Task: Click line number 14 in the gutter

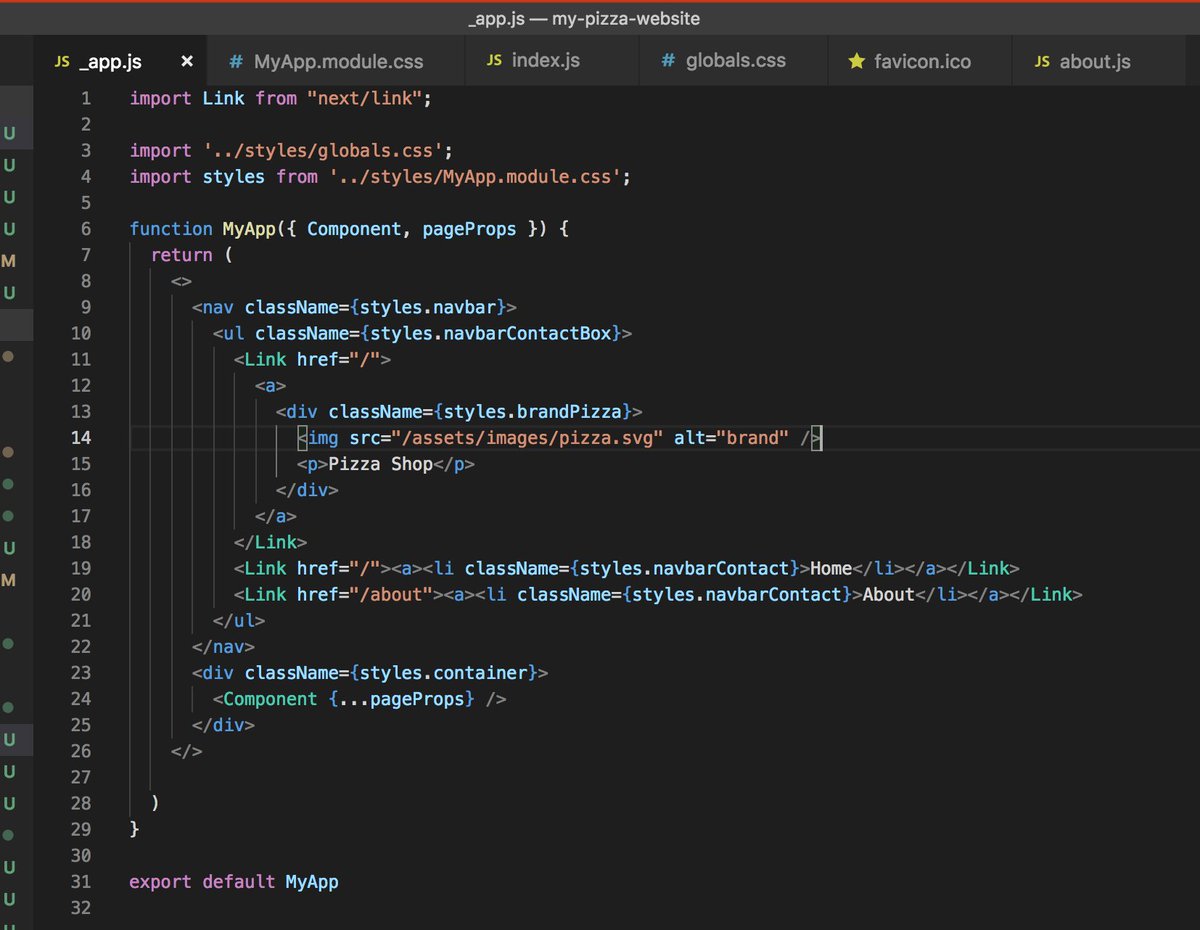Action: click(80, 437)
